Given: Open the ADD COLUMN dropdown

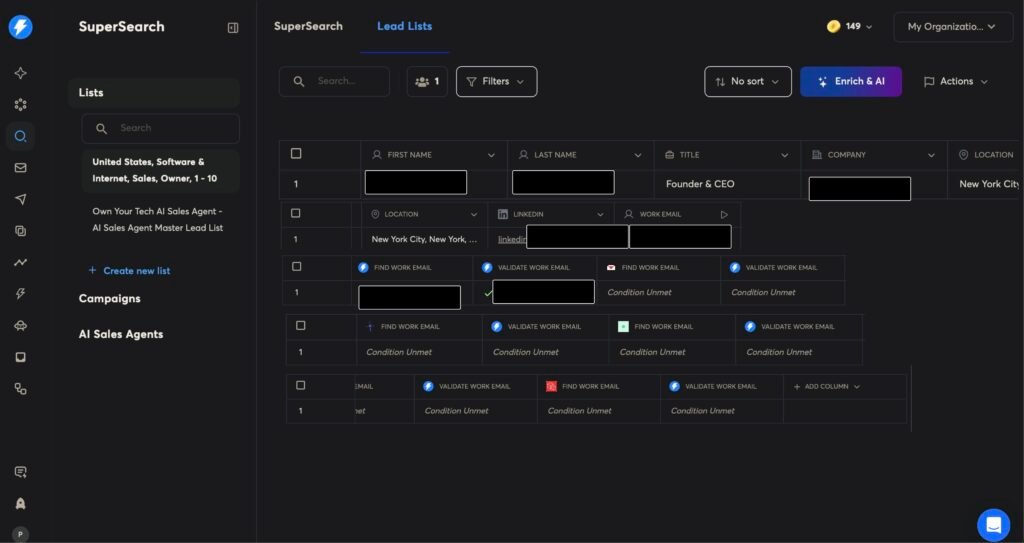Looking at the screenshot, I should (826, 387).
